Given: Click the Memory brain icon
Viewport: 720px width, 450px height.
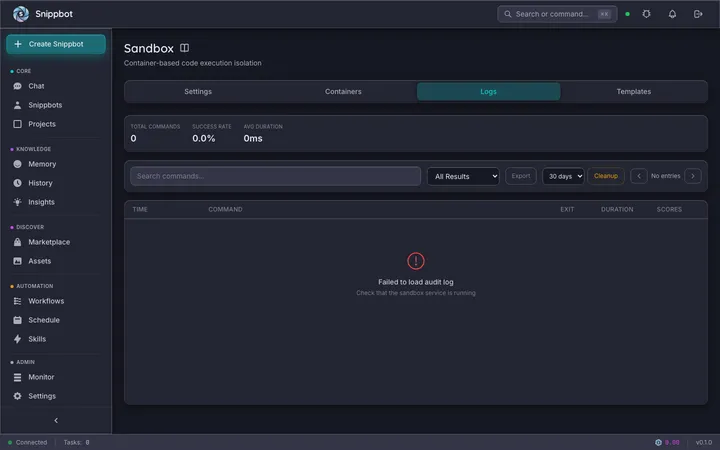Looking at the screenshot, I should (17, 164).
